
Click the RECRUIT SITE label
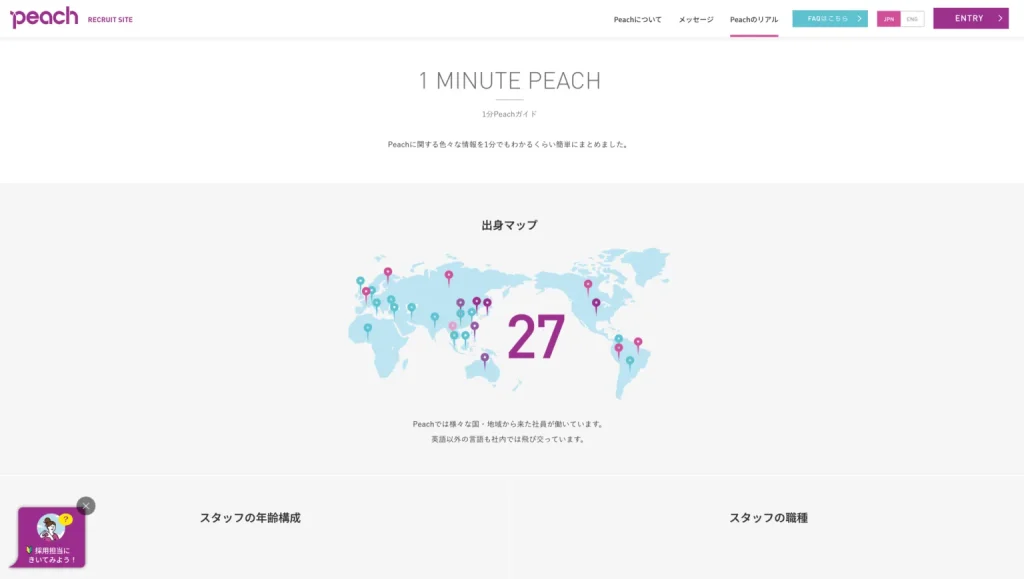[x=108, y=18]
